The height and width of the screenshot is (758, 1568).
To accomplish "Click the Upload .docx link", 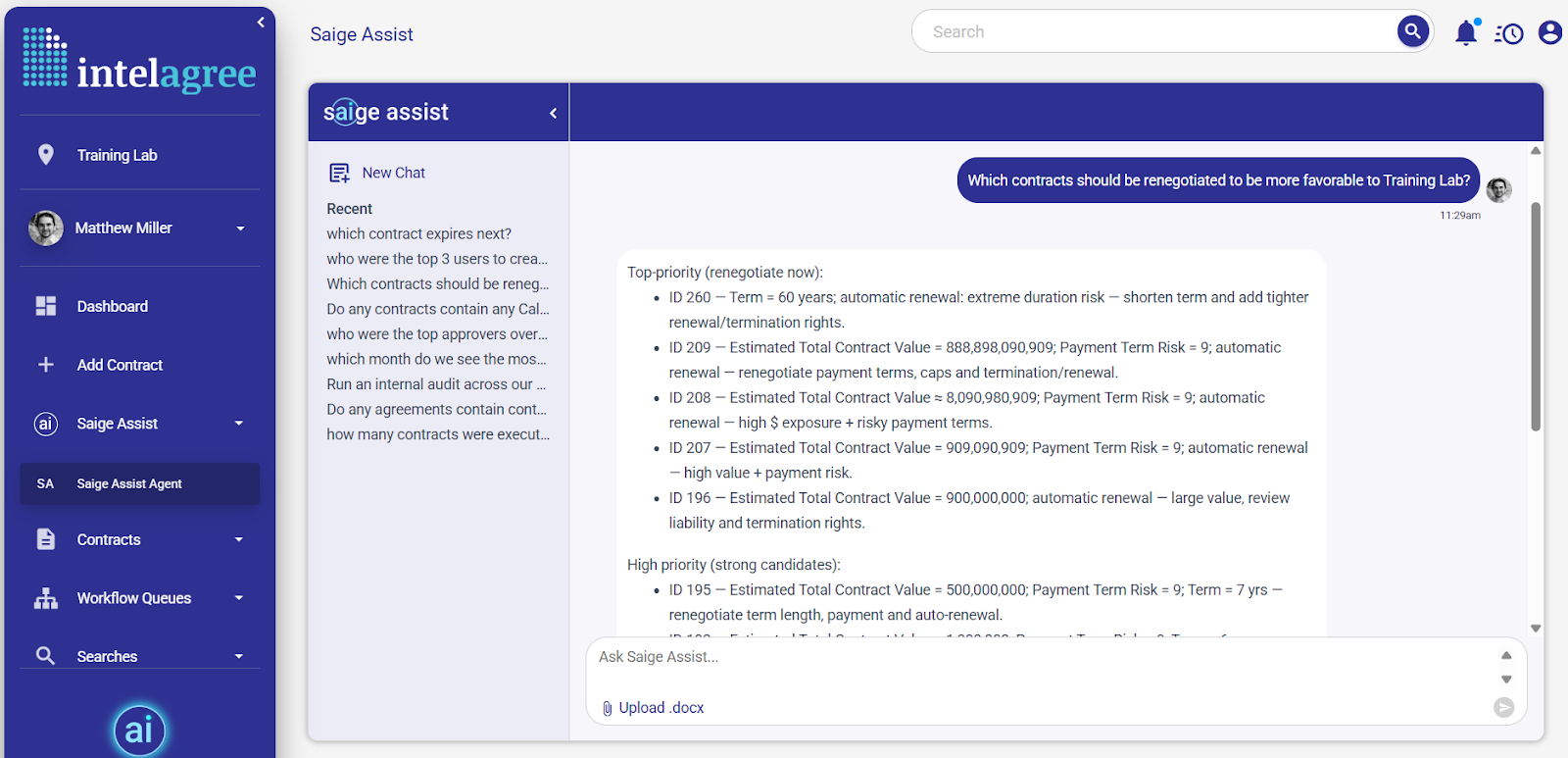I will click(661, 708).
